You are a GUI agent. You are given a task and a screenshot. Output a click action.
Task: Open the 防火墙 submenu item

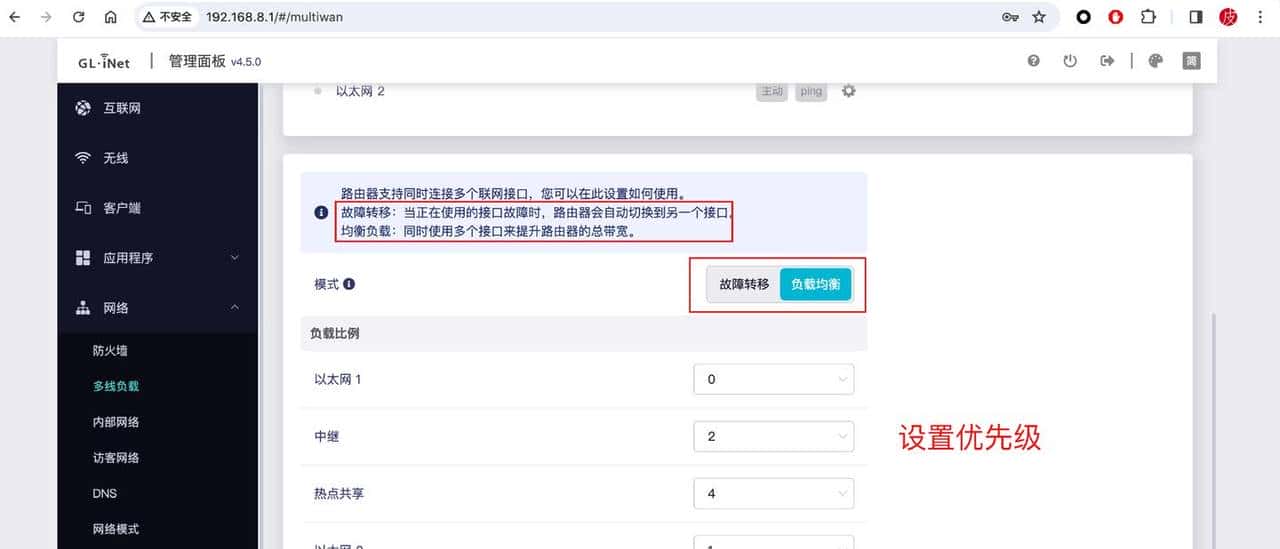[x=110, y=351]
